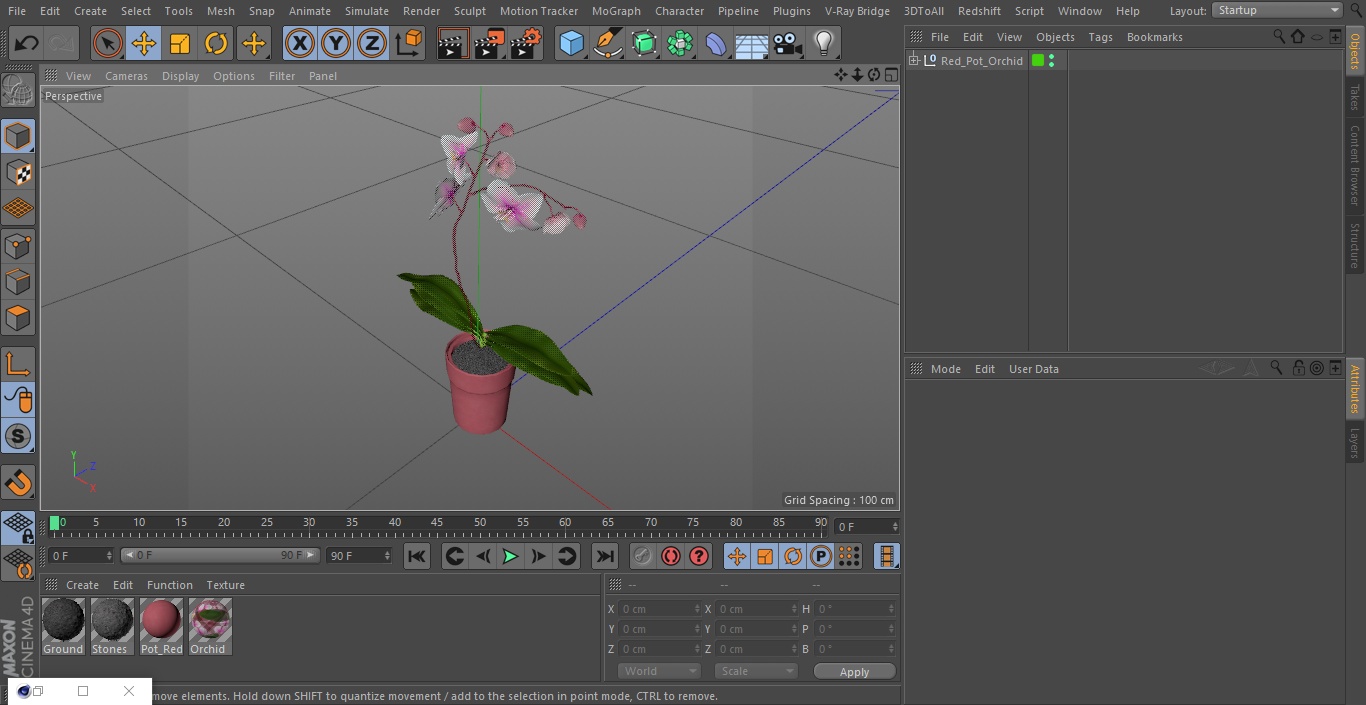Switch to Model mode
This screenshot has height=705, width=1366.
pyautogui.click(x=18, y=136)
